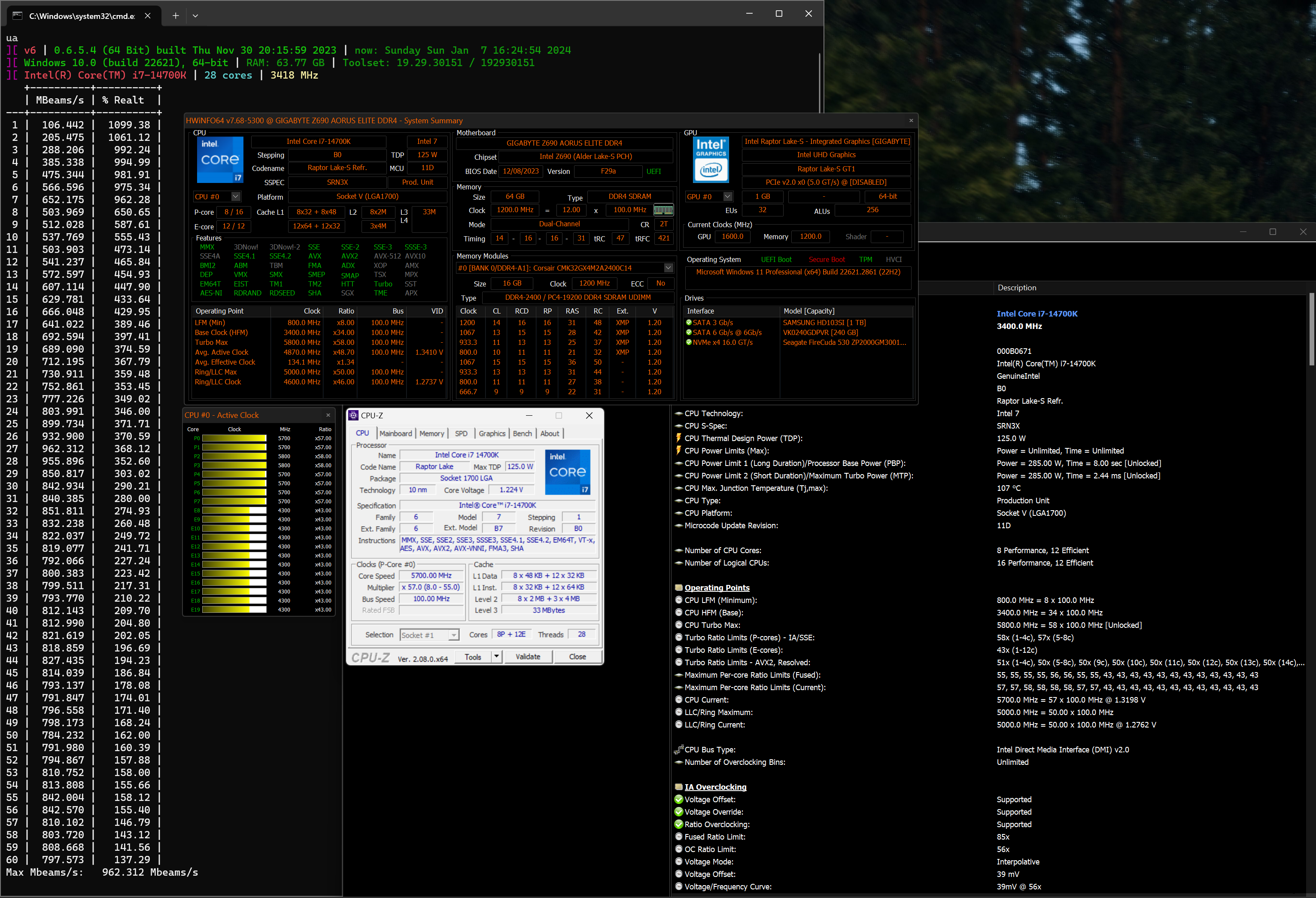The width and height of the screenshot is (1316, 898).
Task: Open the CPU #0 dropdown in HWiNFO
Action: click(236, 197)
